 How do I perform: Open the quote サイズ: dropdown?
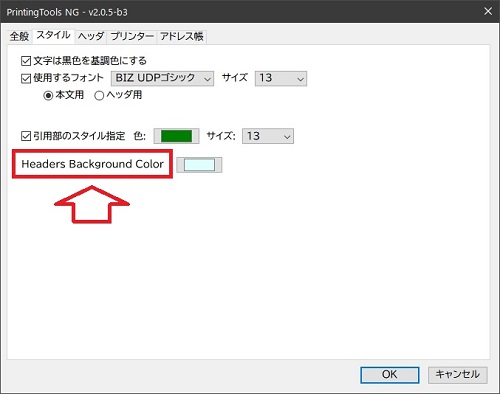pyautogui.click(x=268, y=136)
